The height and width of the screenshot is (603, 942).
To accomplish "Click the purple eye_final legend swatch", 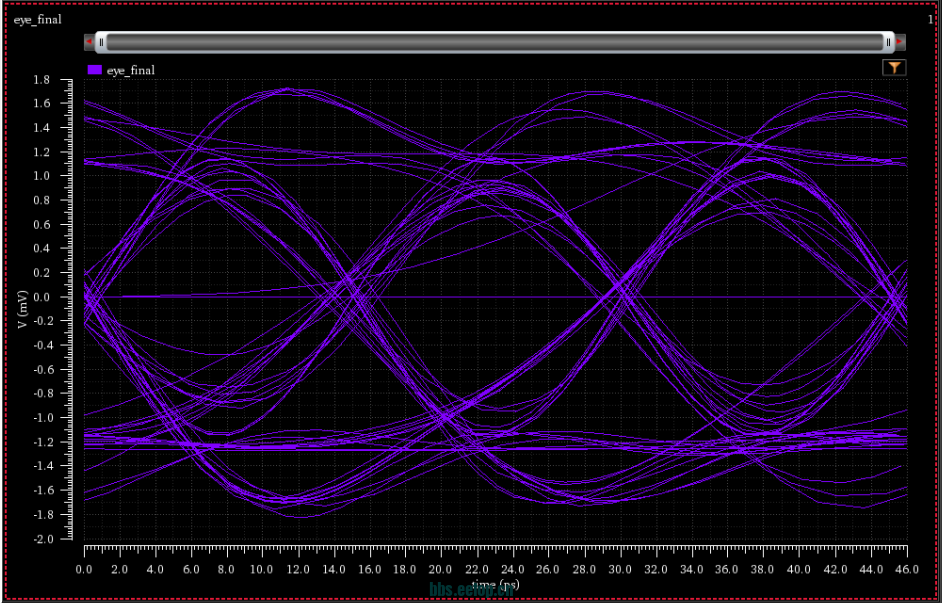I will pyautogui.click(x=95, y=70).
